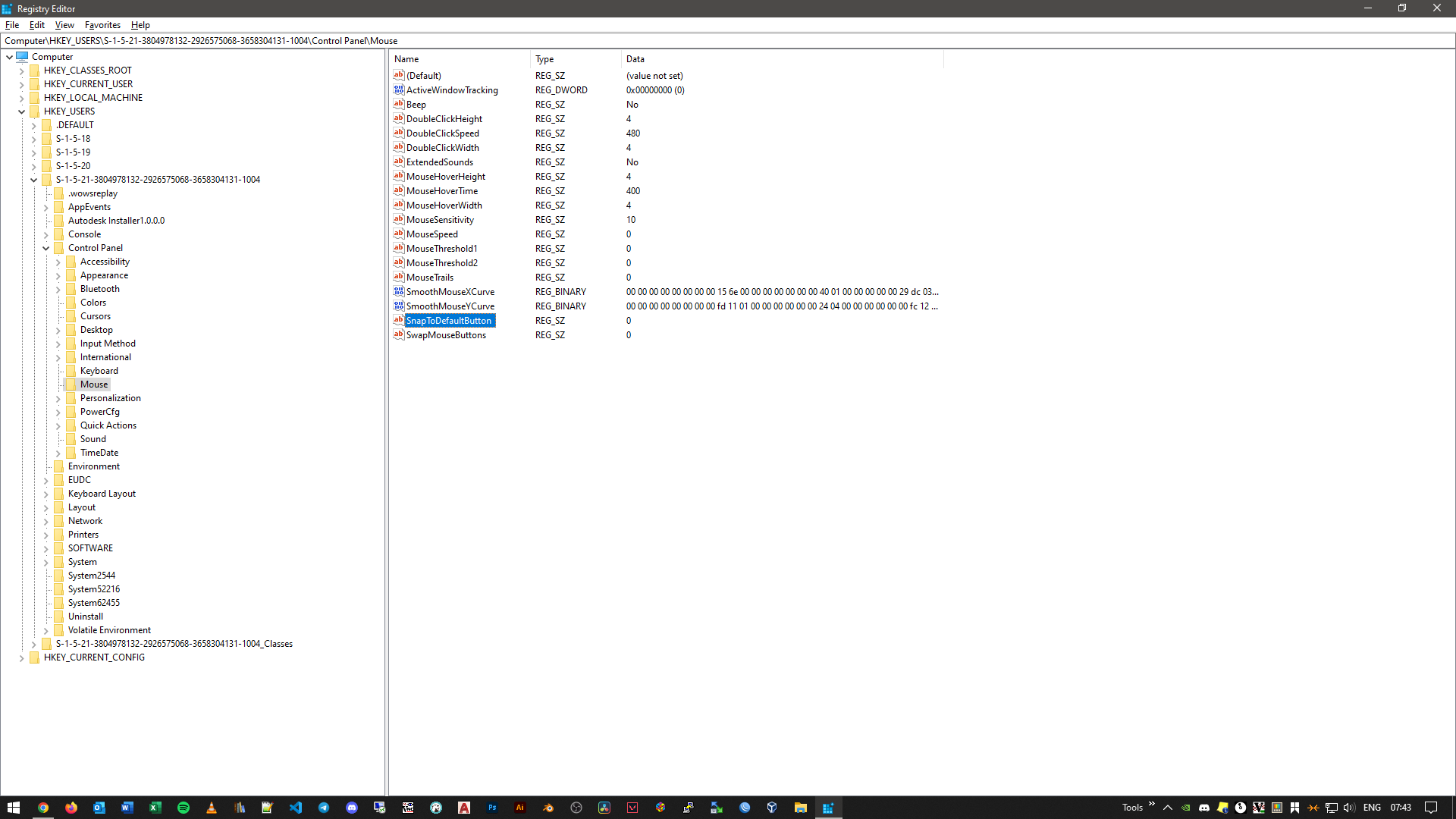Open Telegram from the taskbar
Image resolution: width=1456 pixels, height=819 pixels.
click(324, 808)
